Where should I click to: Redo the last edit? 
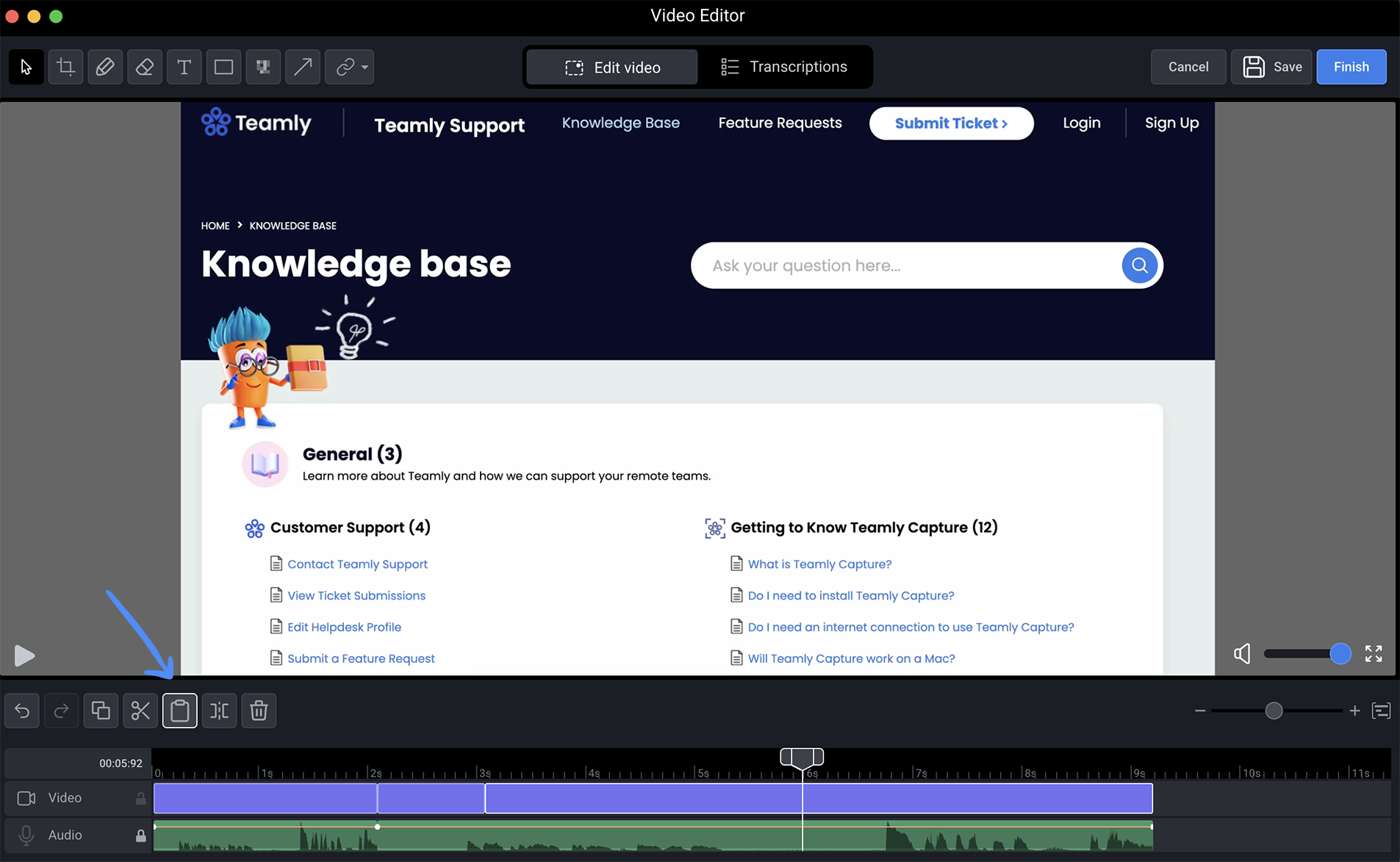tap(62, 711)
